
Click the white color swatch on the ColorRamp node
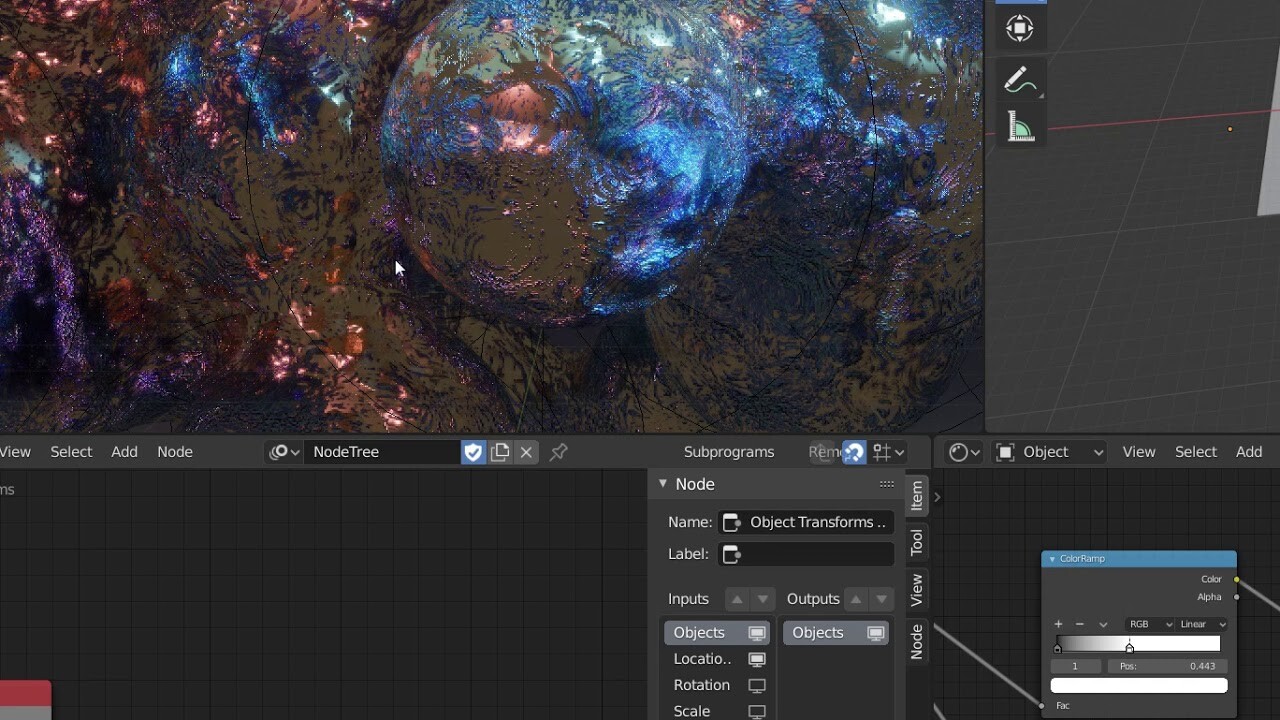coord(1139,685)
